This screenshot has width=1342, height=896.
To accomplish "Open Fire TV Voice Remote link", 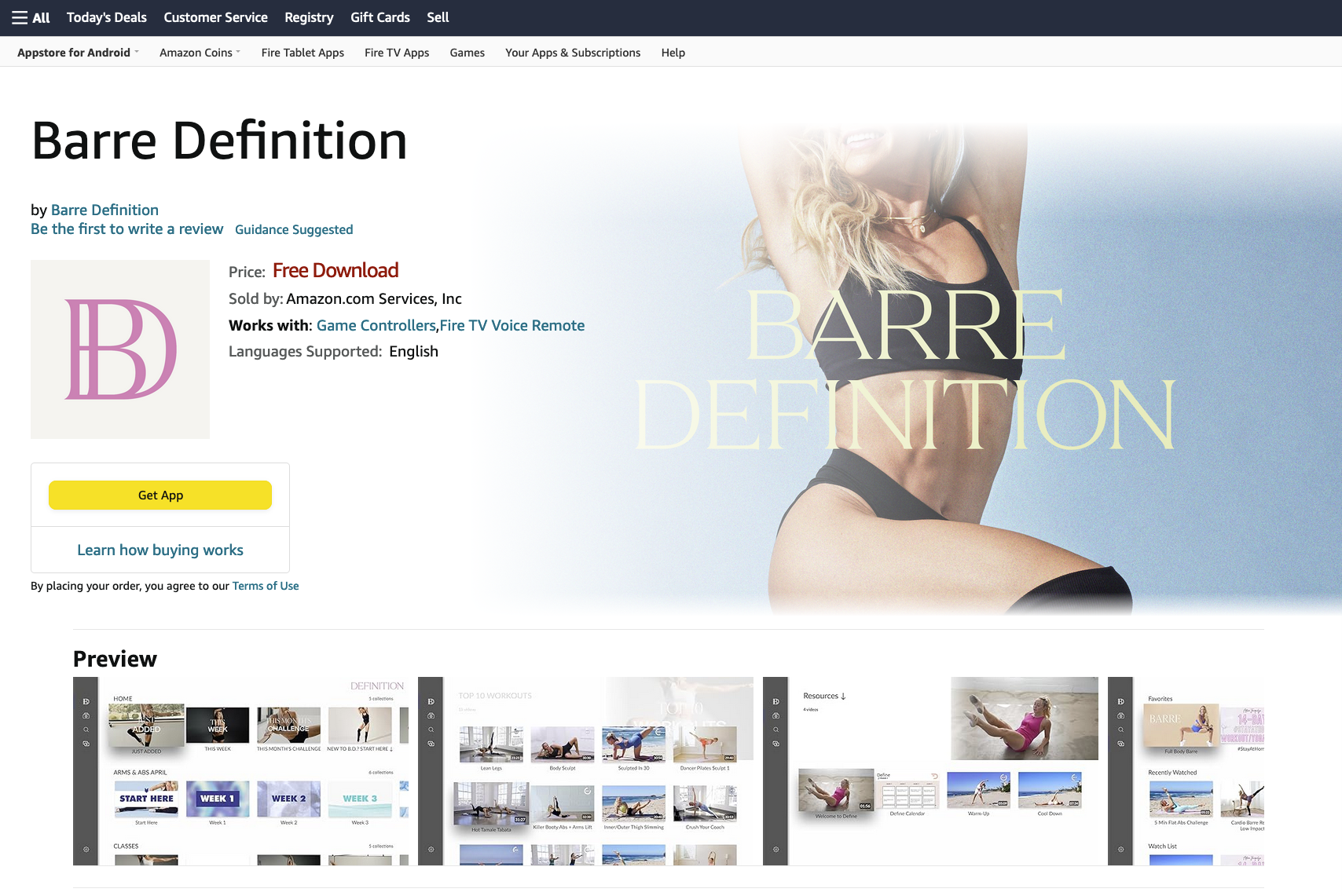I will (x=512, y=325).
